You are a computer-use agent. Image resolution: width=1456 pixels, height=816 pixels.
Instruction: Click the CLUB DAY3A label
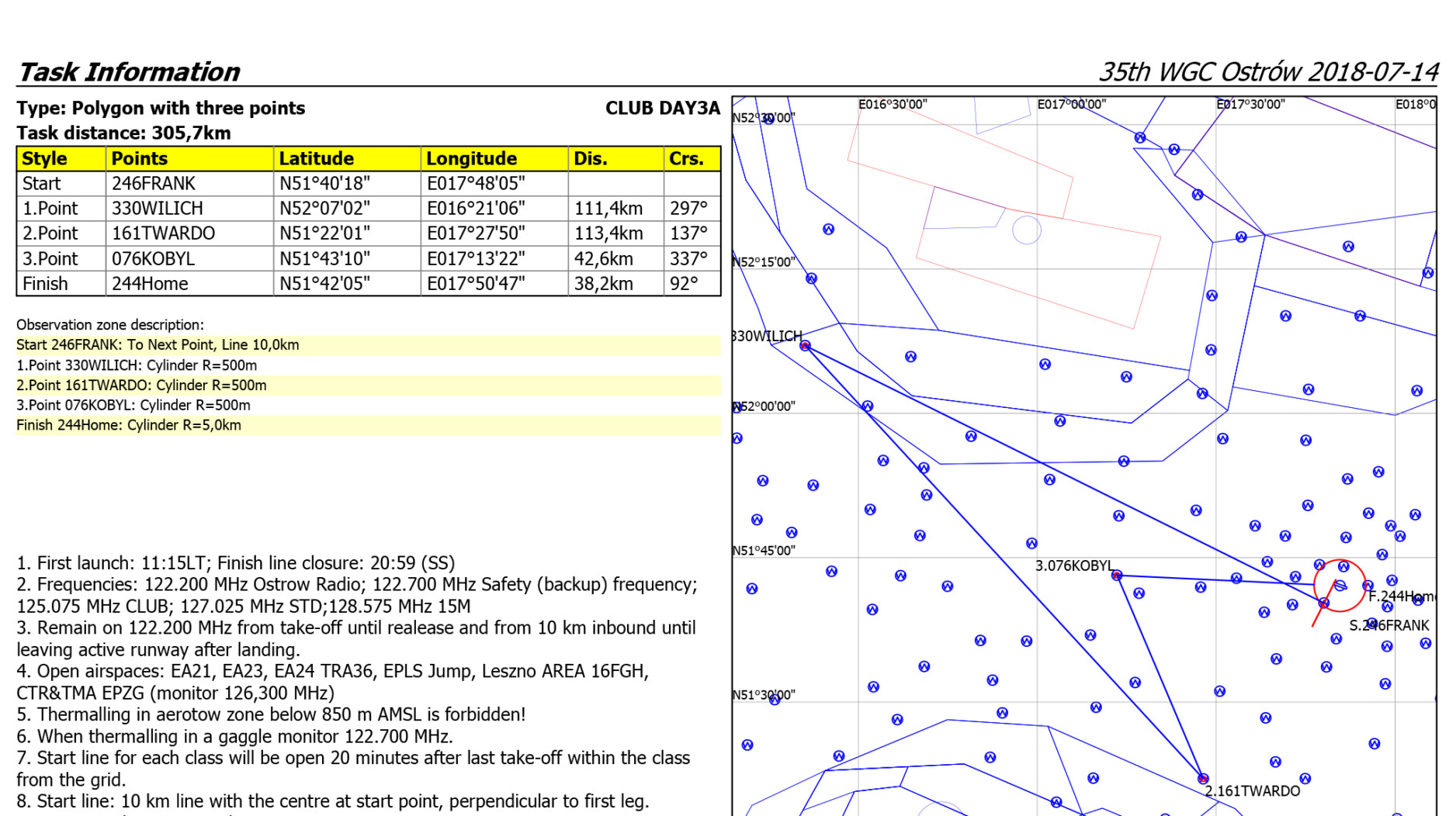point(662,109)
